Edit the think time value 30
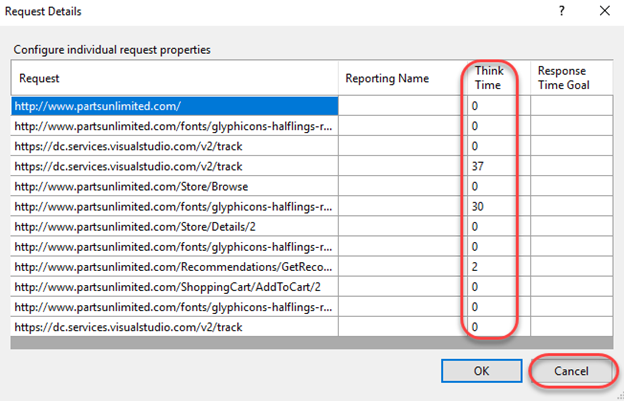The image size is (624, 401). [499, 206]
